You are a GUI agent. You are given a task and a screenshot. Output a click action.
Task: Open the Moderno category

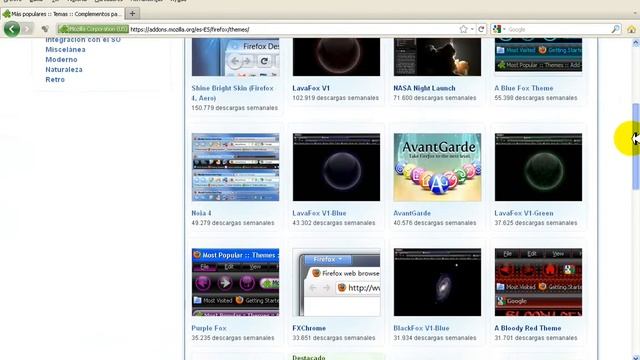61,60
